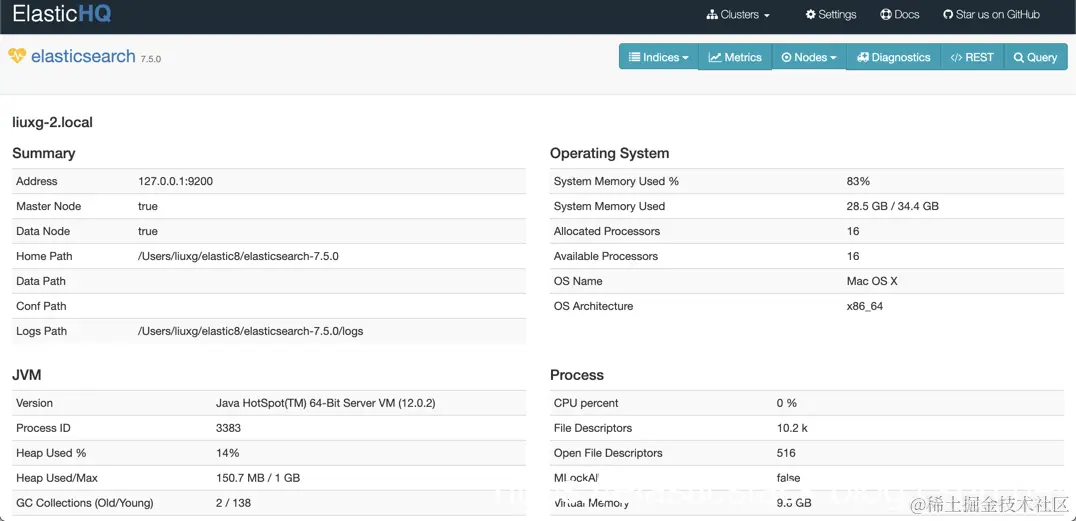Click the Allocated Processors value 16
Viewport: 1076px width, 521px height.
pos(853,231)
